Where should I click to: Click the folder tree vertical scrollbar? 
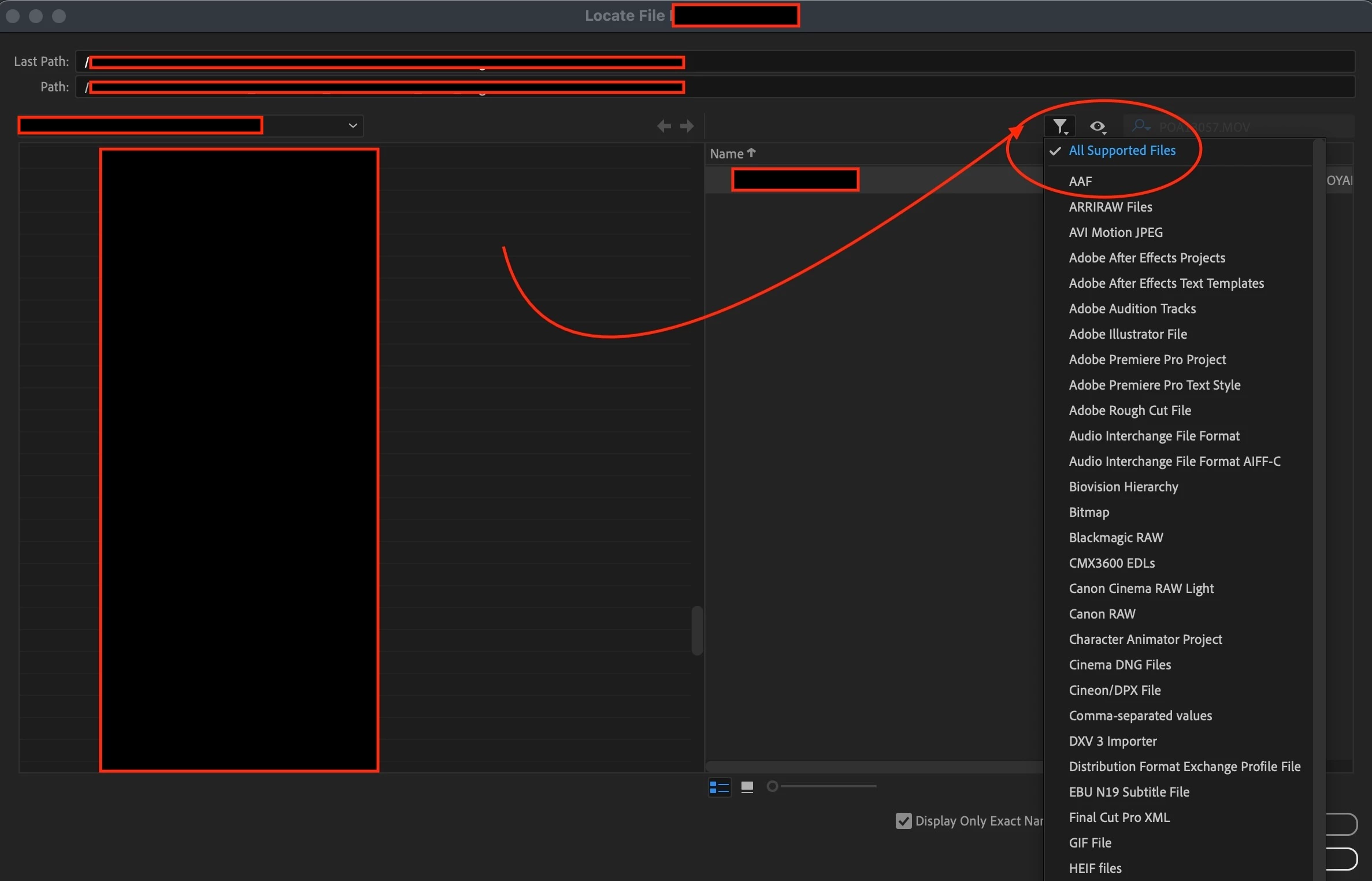pos(697,630)
